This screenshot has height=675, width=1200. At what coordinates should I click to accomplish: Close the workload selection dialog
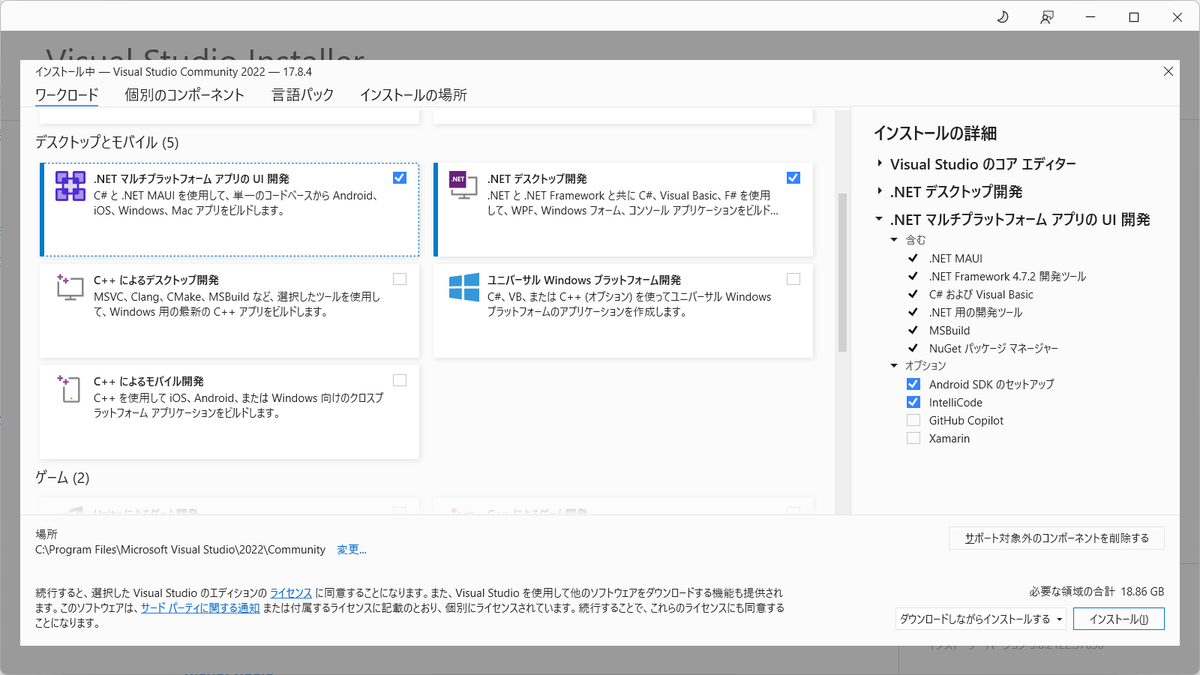tap(1169, 71)
